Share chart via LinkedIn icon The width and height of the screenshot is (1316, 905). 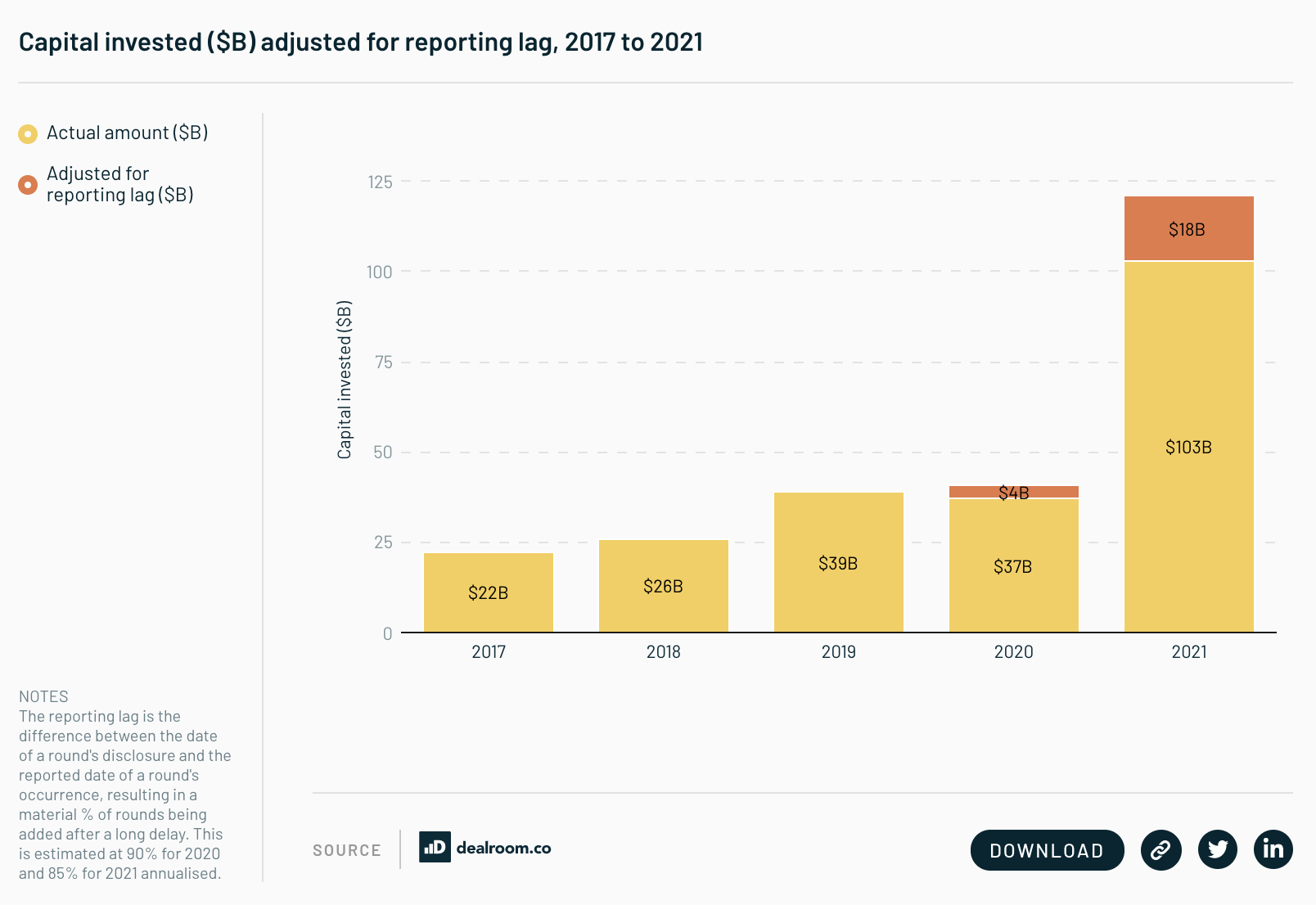1273,849
